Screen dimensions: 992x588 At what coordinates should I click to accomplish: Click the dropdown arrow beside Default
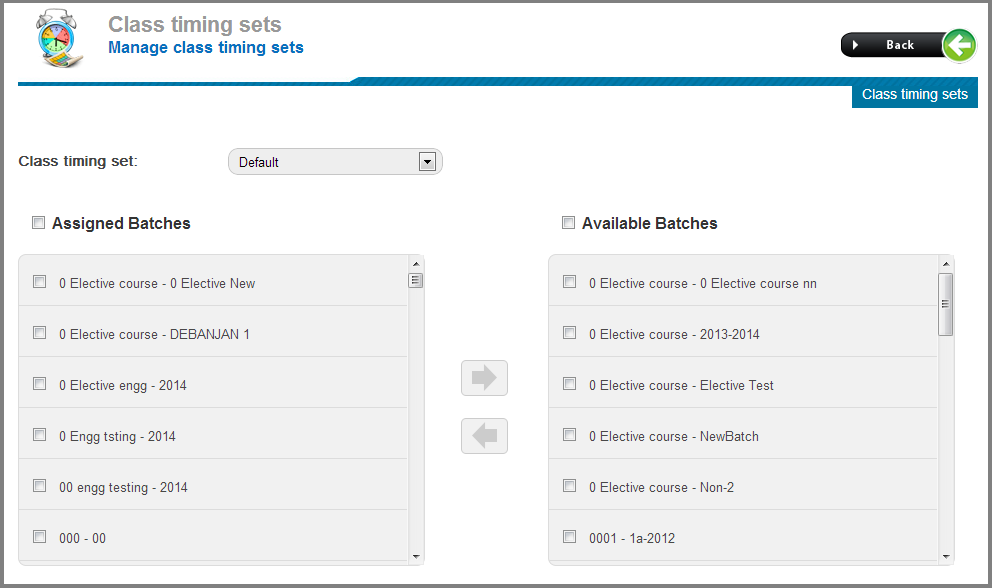coord(427,162)
